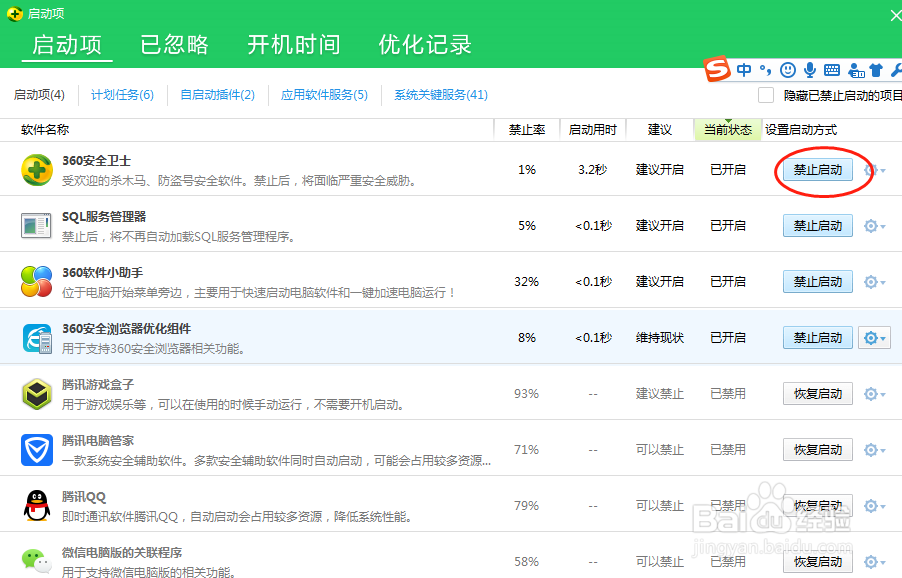Viewport: 902px width, 578px height.
Task: Open settings gear dropdown for 腾讯电脑管家
Action: 874,450
